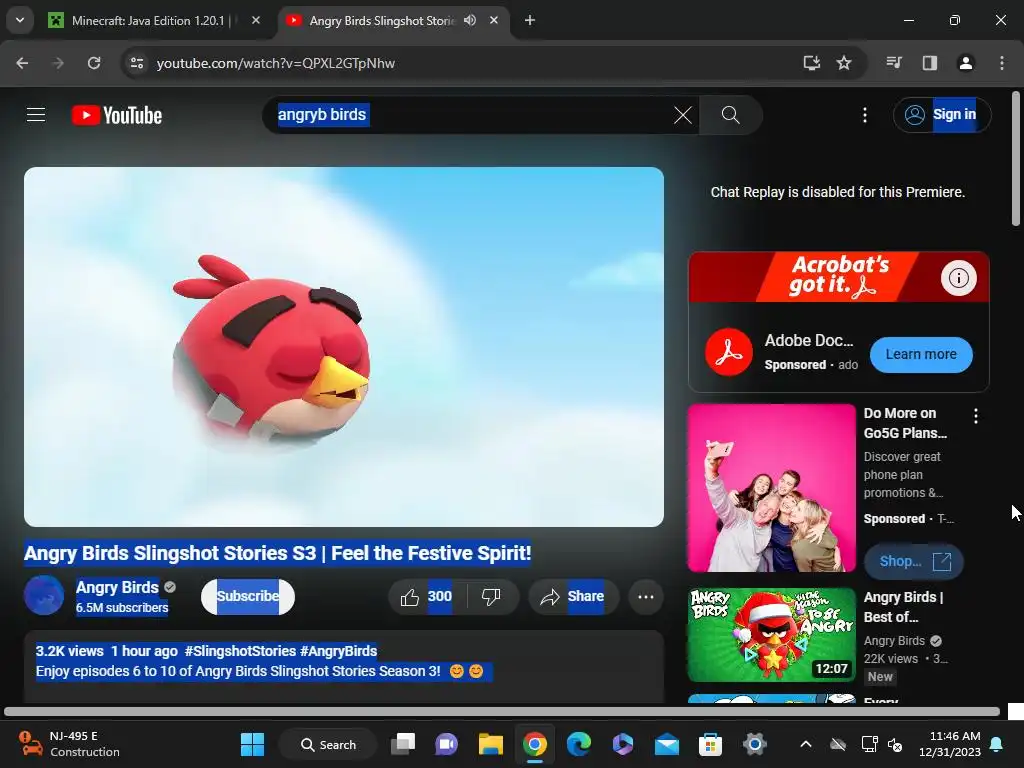Expand the tab search dropdown arrow
The height and width of the screenshot is (768, 1024).
20,20
